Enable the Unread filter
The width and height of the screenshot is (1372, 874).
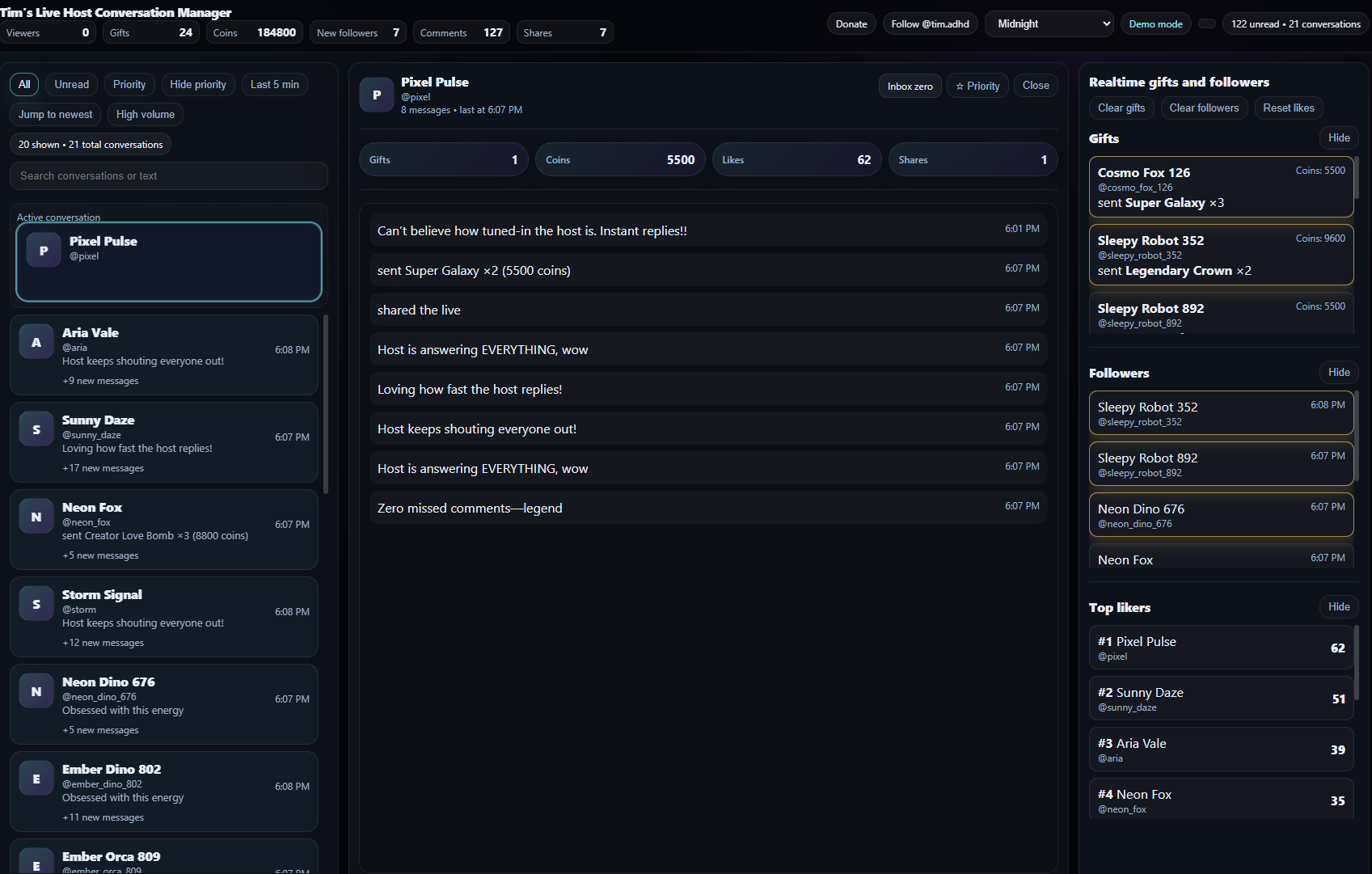click(x=72, y=84)
